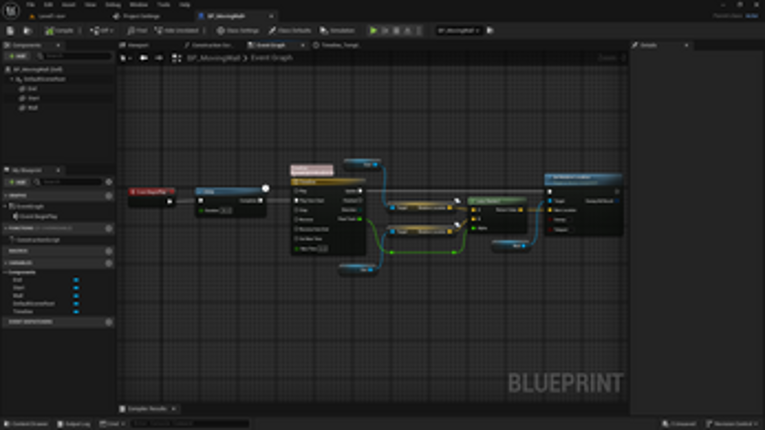This screenshot has height=430, width=765.
Task: Open the Help menu
Action: pos(184,4)
